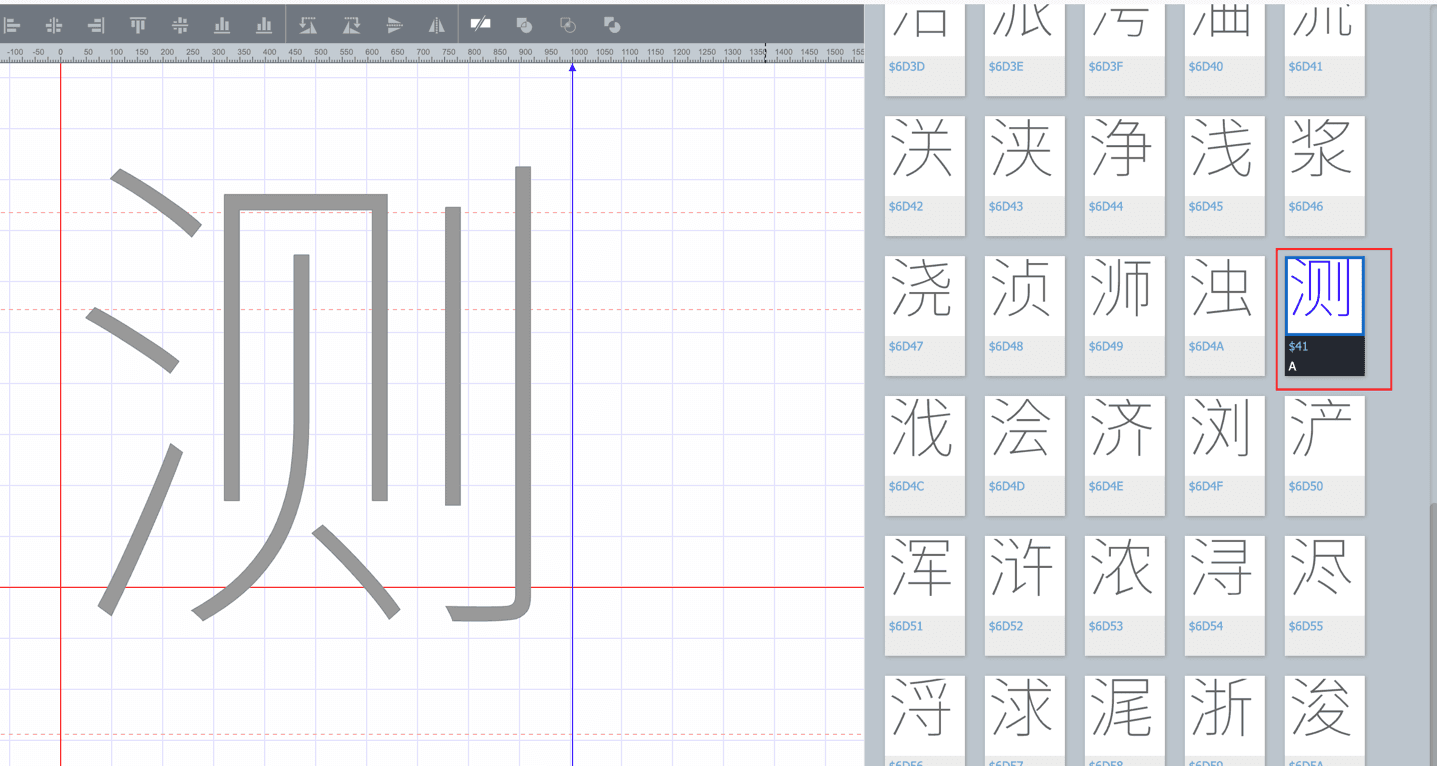Rotate the contour counter-clockwise
Viewport: 1437px width, 766px height.
coord(309,25)
